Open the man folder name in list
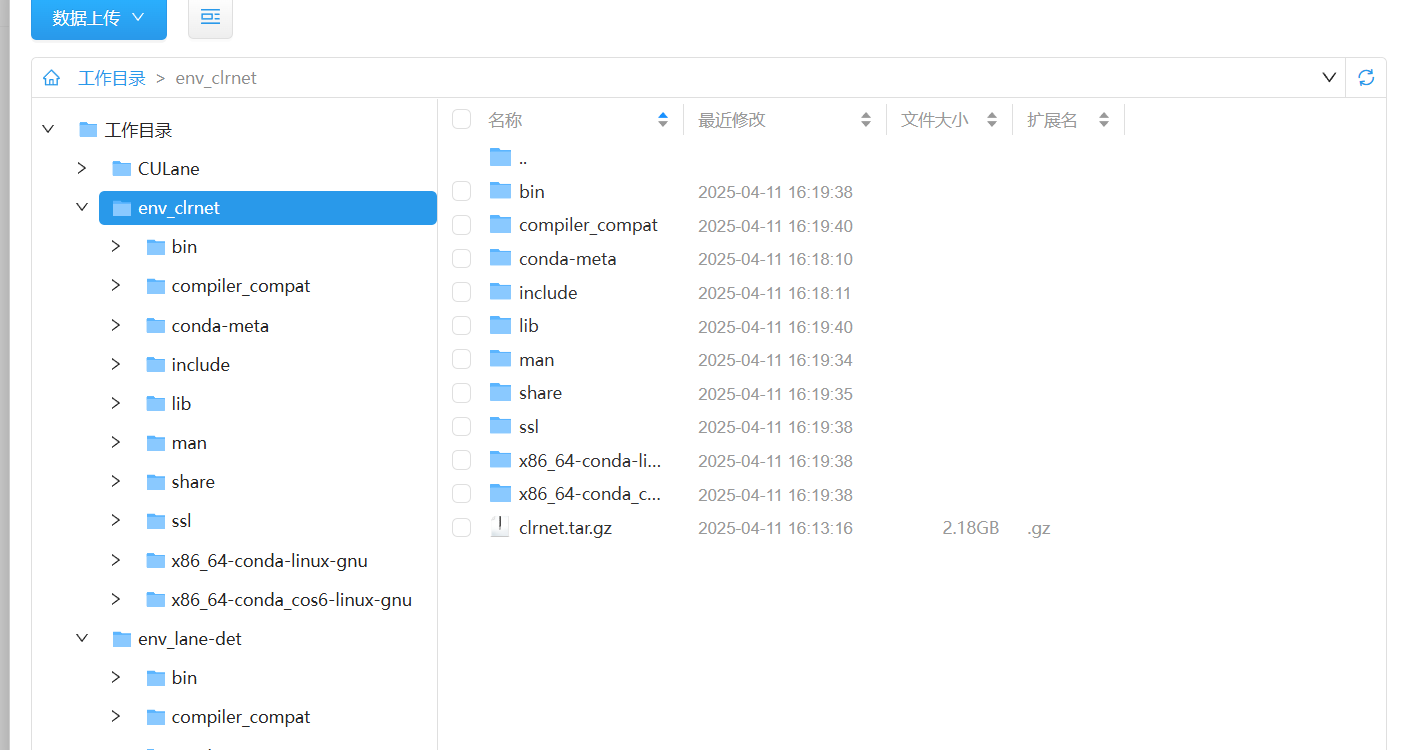1407x750 pixels. tap(536, 359)
